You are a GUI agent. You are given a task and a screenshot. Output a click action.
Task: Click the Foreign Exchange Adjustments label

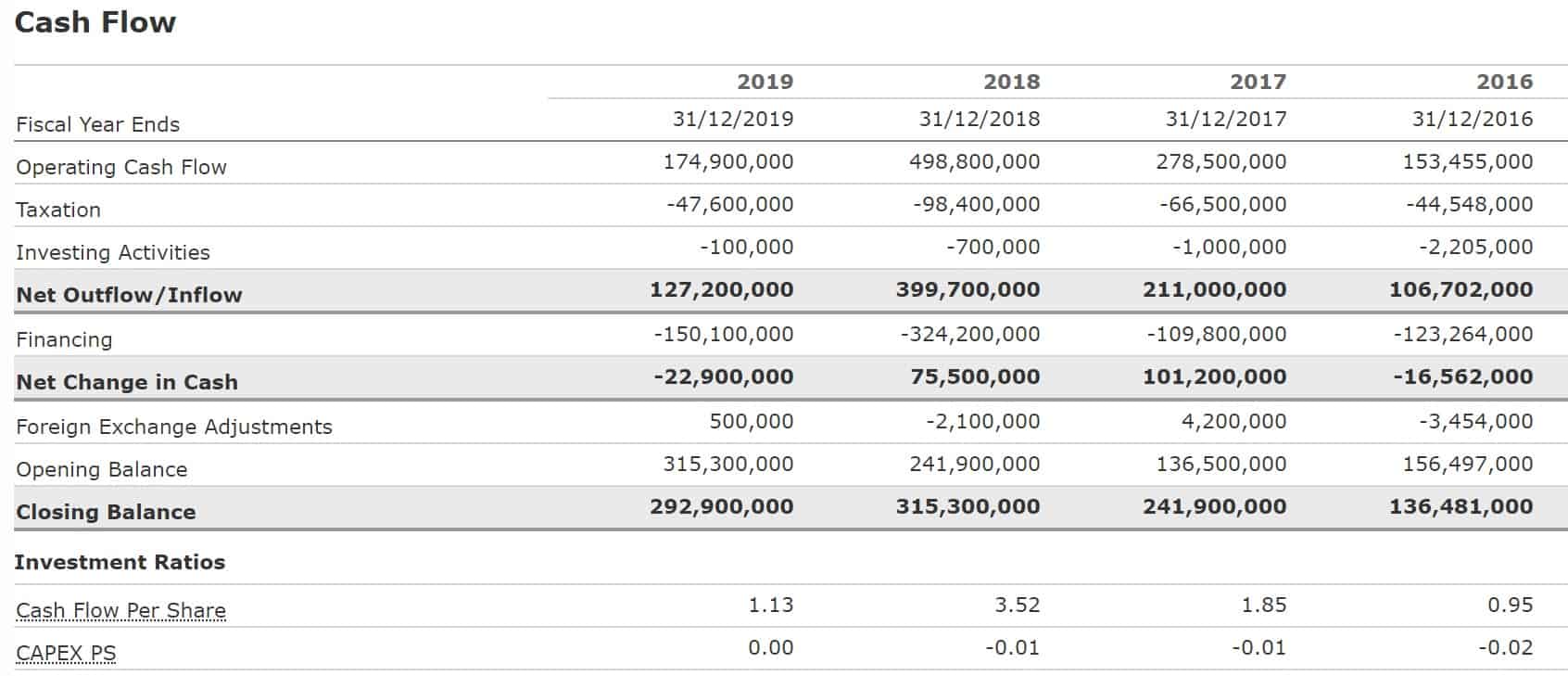(174, 427)
